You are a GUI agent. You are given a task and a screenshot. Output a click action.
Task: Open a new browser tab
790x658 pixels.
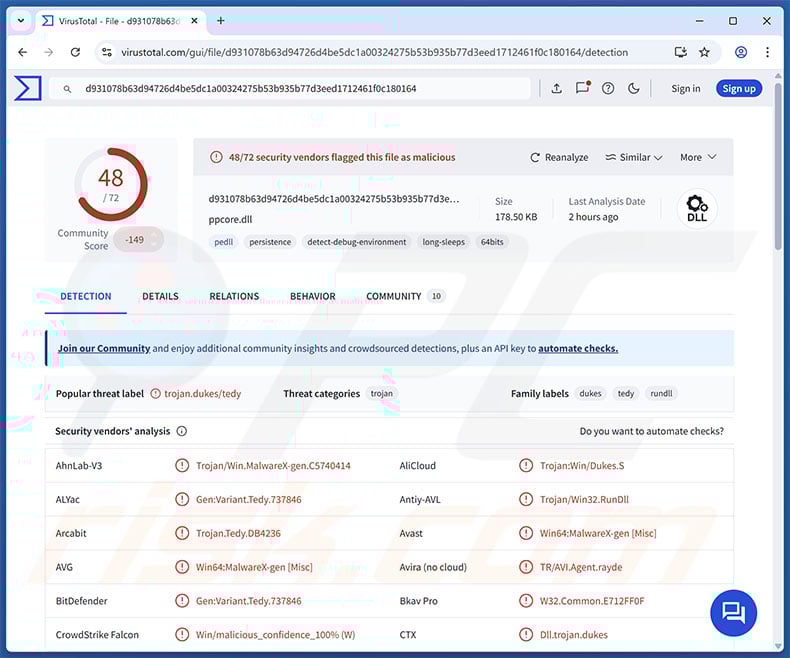[220, 21]
